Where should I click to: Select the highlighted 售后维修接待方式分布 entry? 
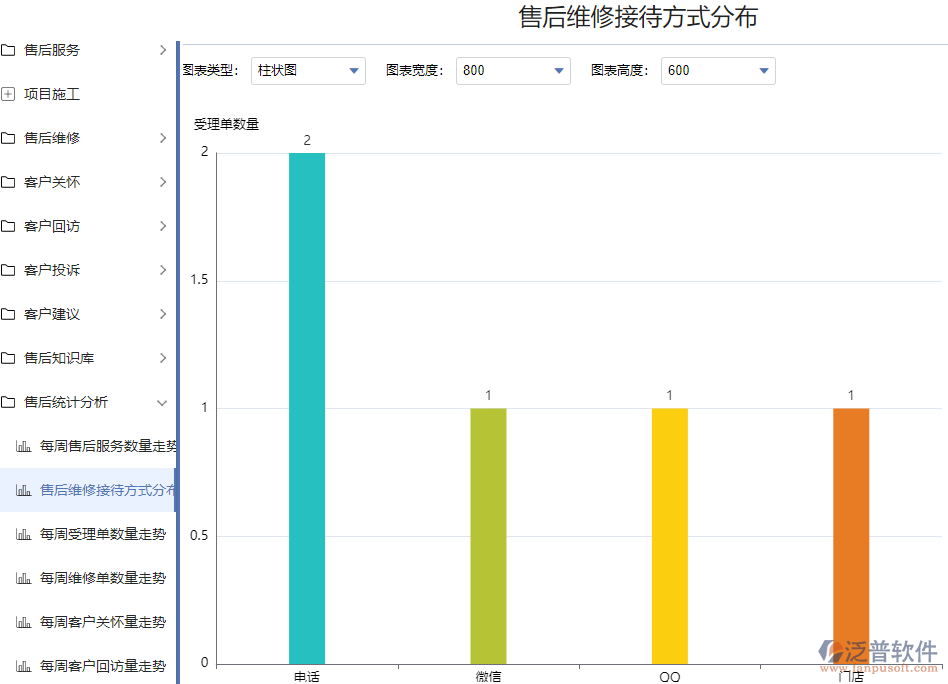point(107,490)
